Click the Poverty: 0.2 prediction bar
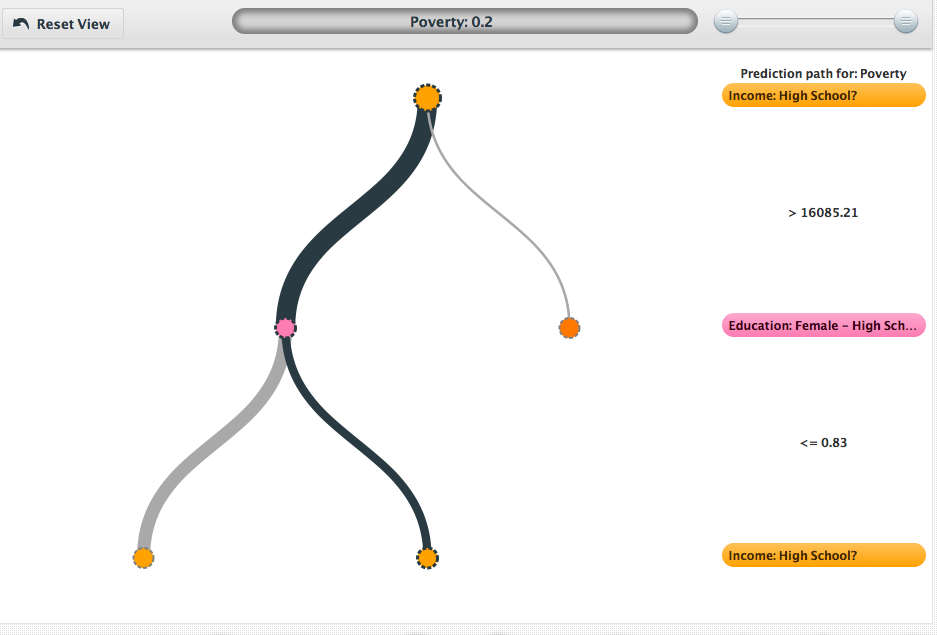937x635 pixels. pyautogui.click(x=464, y=22)
